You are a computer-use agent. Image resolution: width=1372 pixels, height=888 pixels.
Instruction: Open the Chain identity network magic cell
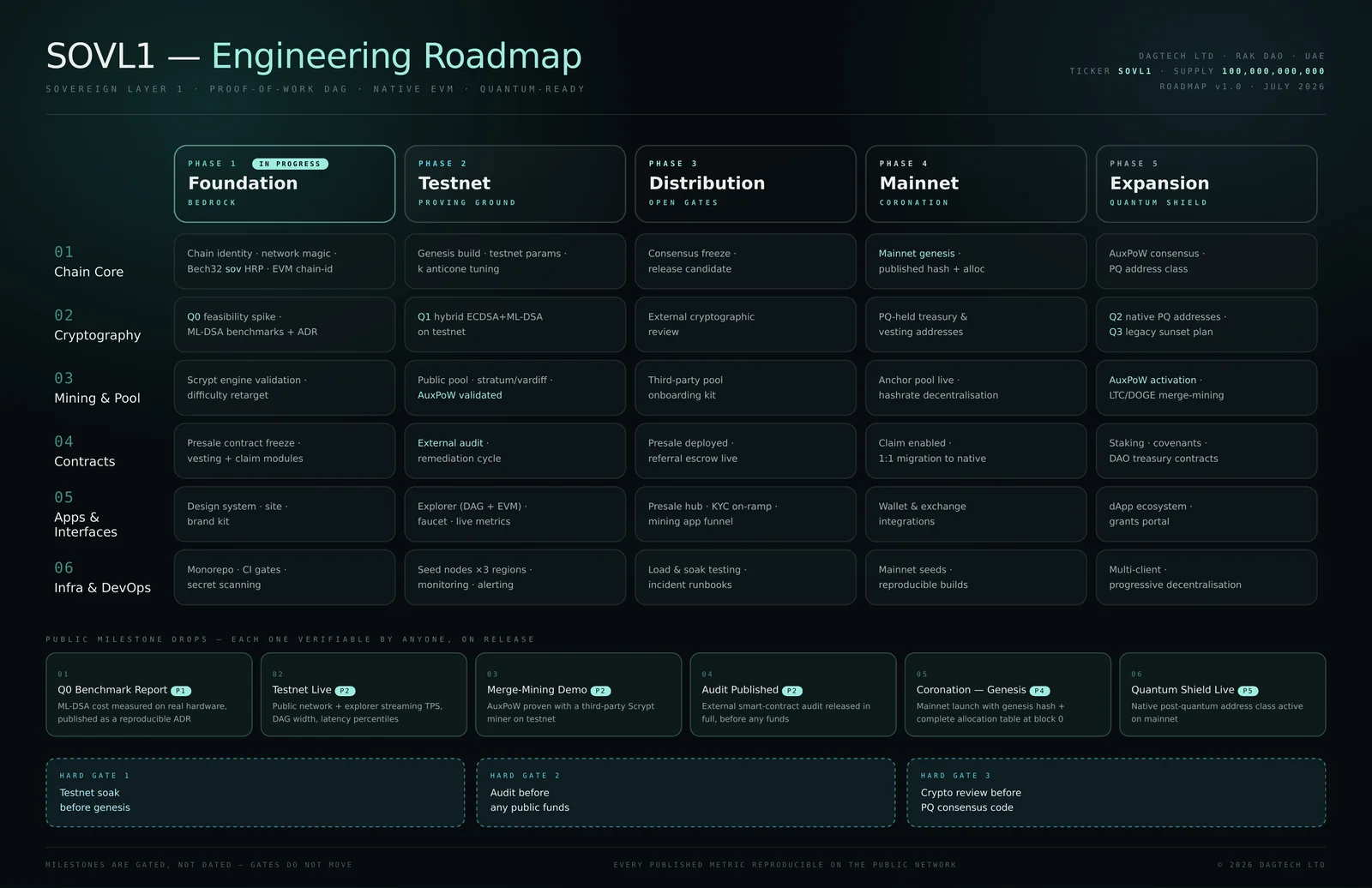pos(285,261)
